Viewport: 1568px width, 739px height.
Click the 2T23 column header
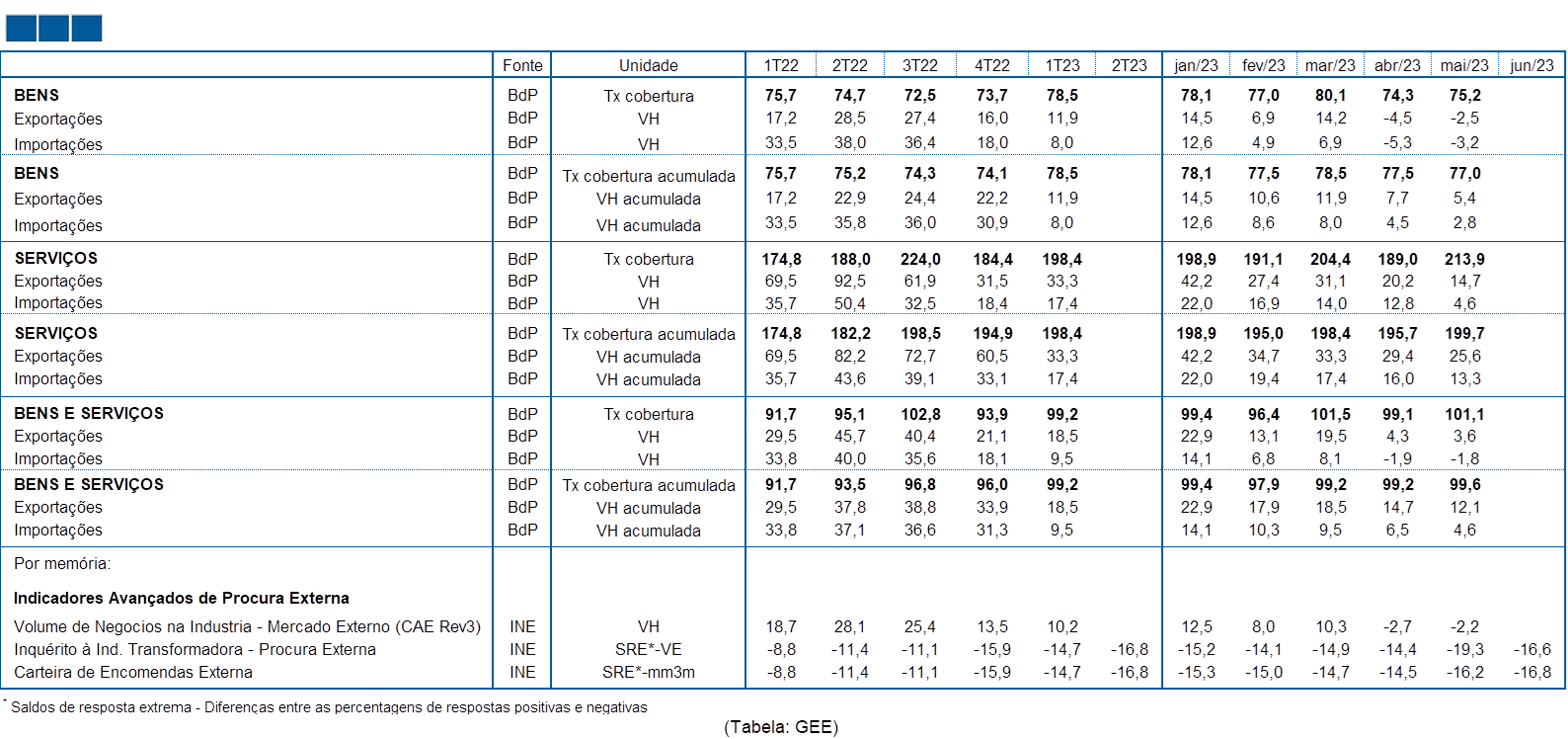(1130, 65)
